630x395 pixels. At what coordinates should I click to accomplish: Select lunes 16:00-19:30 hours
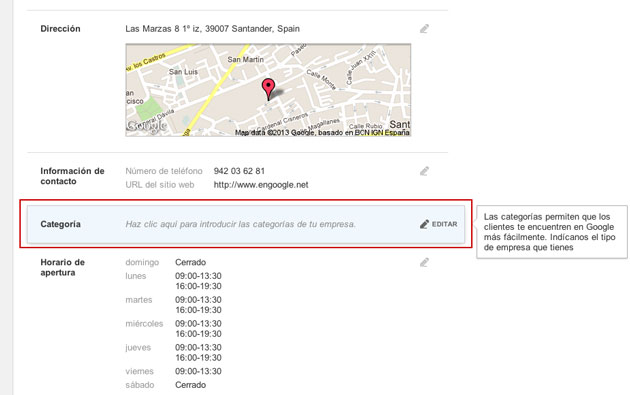click(x=198, y=286)
